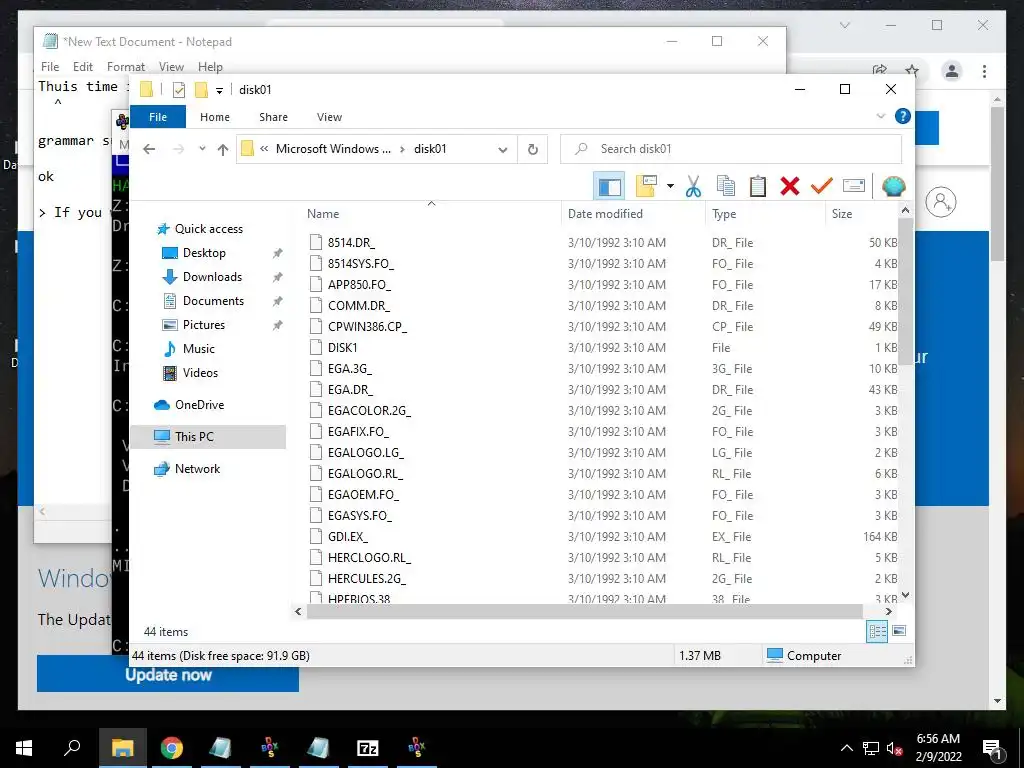Select Music in navigation pane

pos(199,349)
